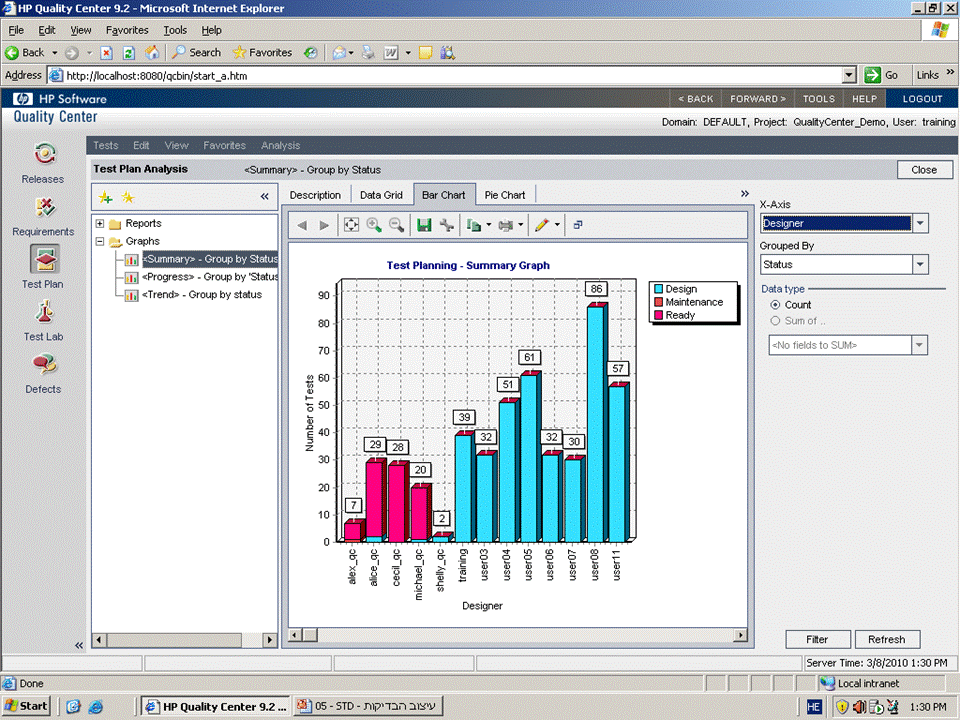
Task: Click the browser Refresh icon
Action: click(x=129, y=53)
